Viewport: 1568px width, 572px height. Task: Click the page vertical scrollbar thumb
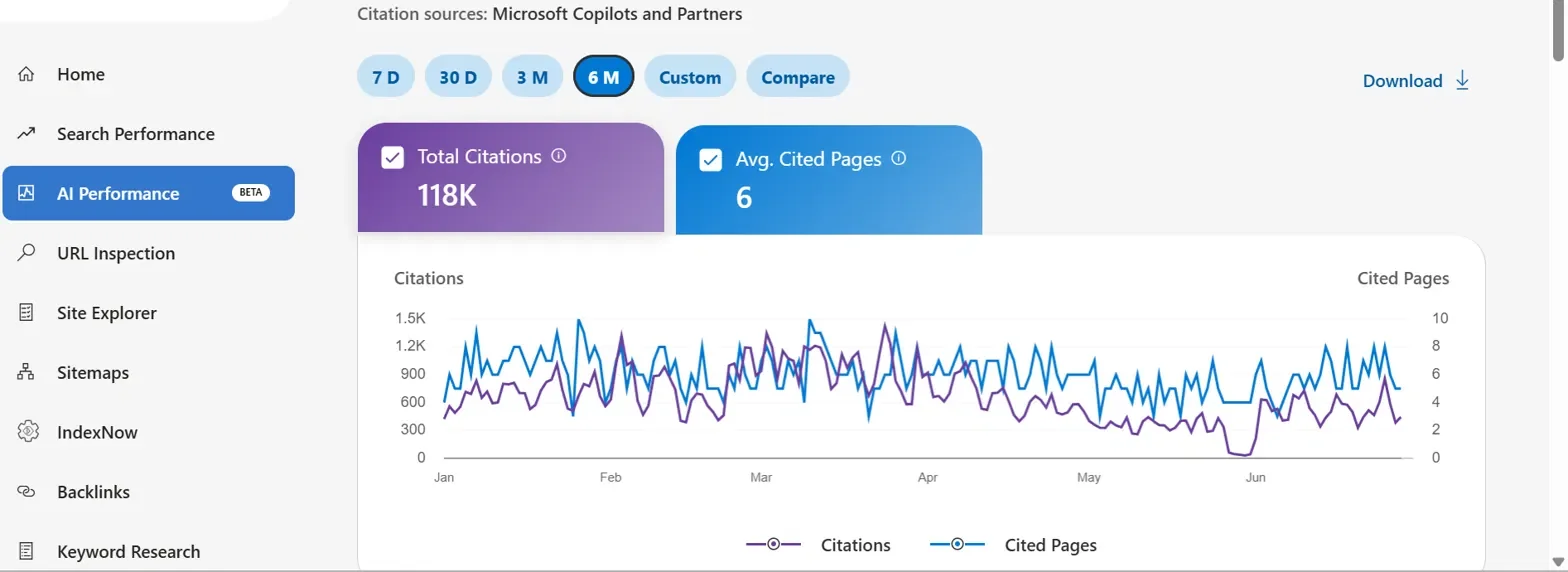coord(1559,30)
